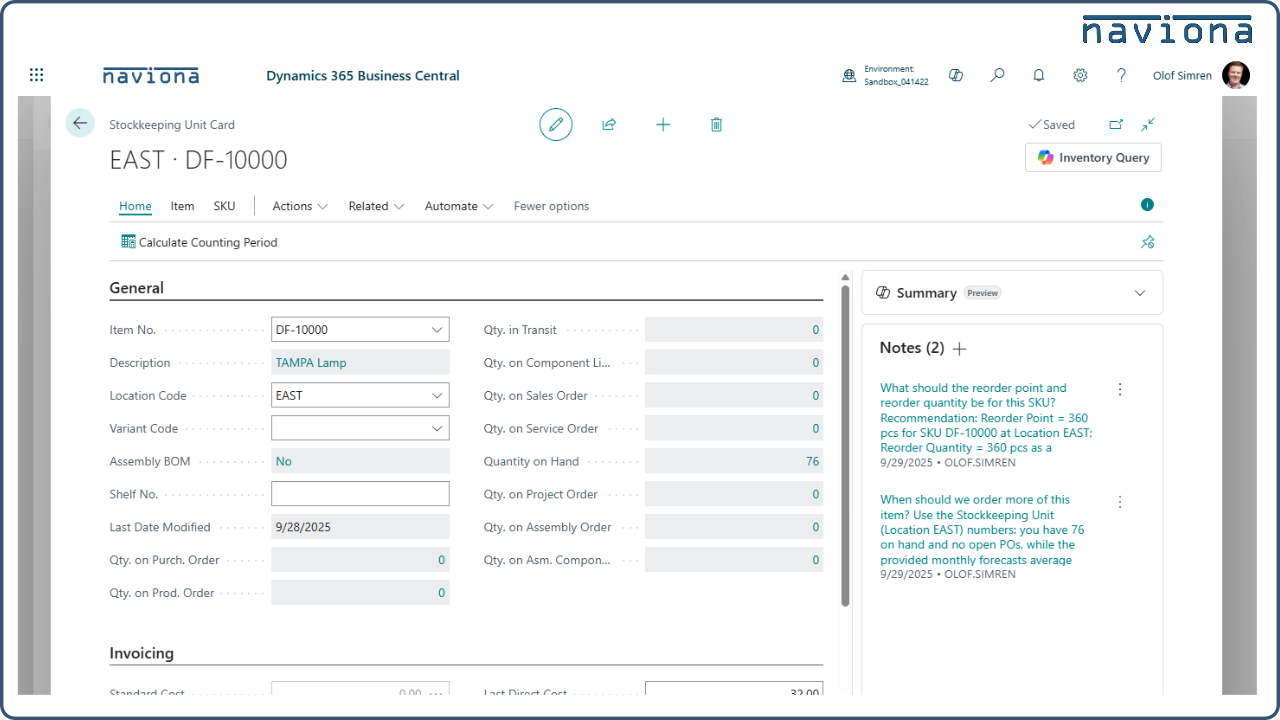Expand the Location Code dropdown
Image resolution: width=1280 pixels, height=720 pixels.
(437, 396)
